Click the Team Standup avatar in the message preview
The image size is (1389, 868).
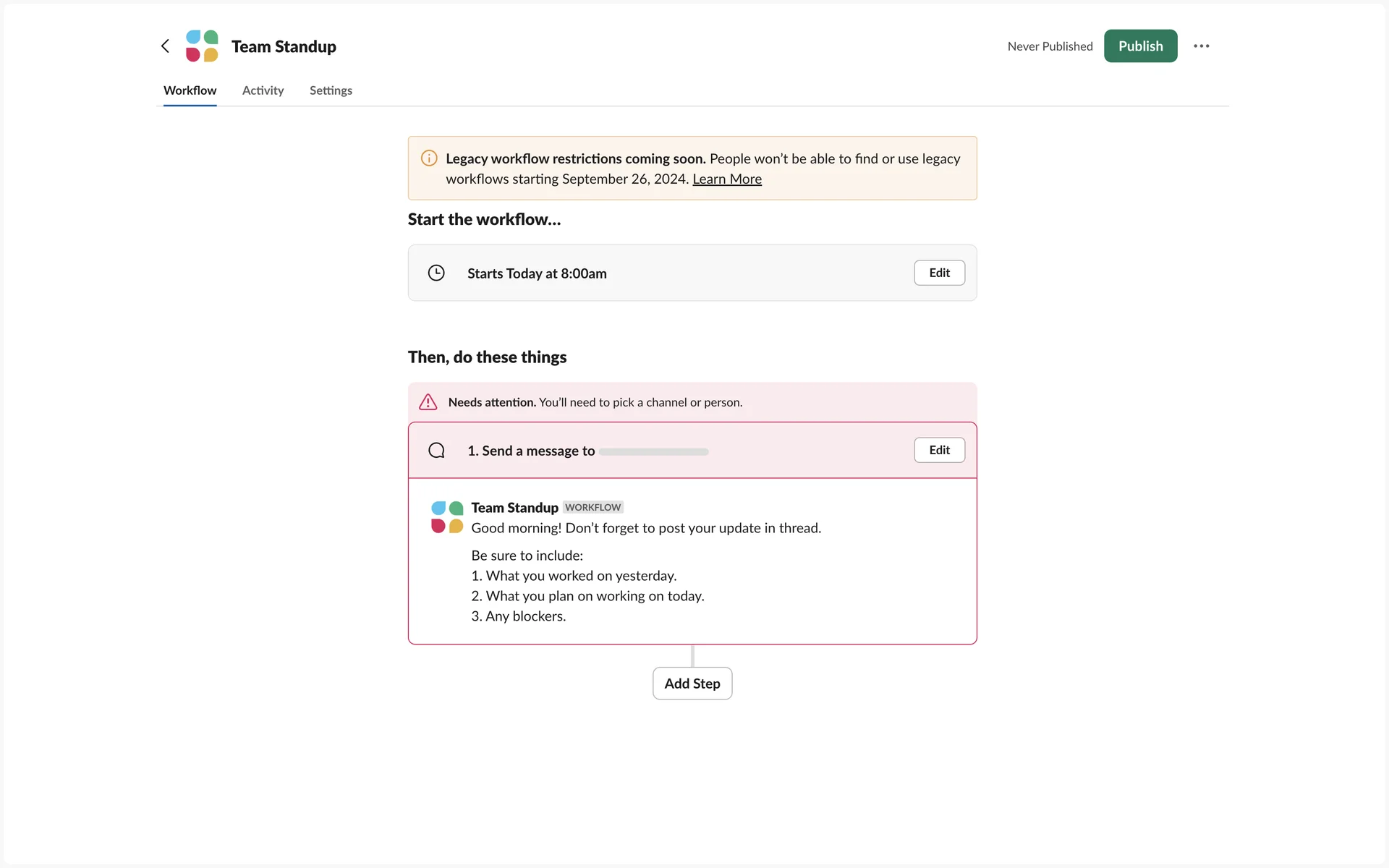point(447,516)
